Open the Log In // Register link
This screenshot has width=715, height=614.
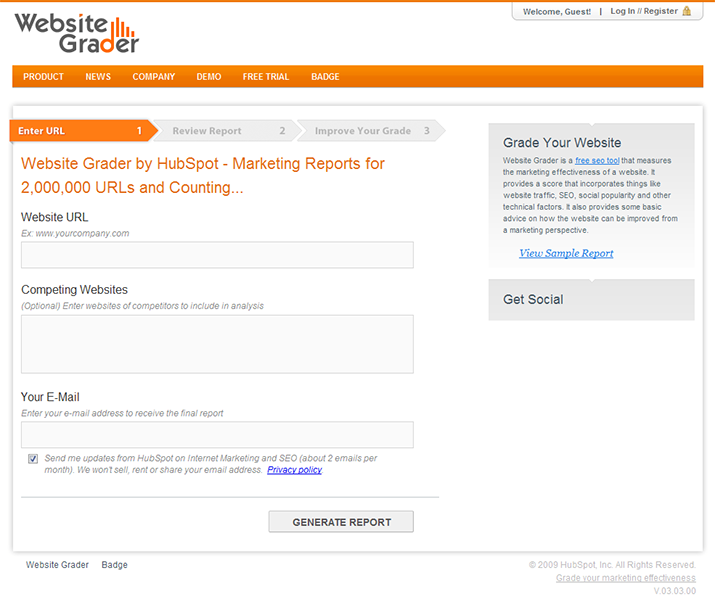point(644,11)
